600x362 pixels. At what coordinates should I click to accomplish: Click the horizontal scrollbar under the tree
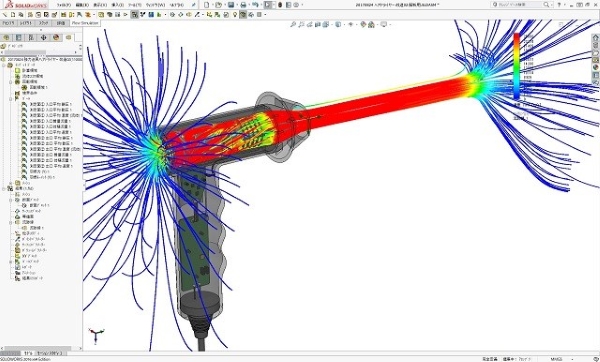pyautogui.click(x=41, y=348)
